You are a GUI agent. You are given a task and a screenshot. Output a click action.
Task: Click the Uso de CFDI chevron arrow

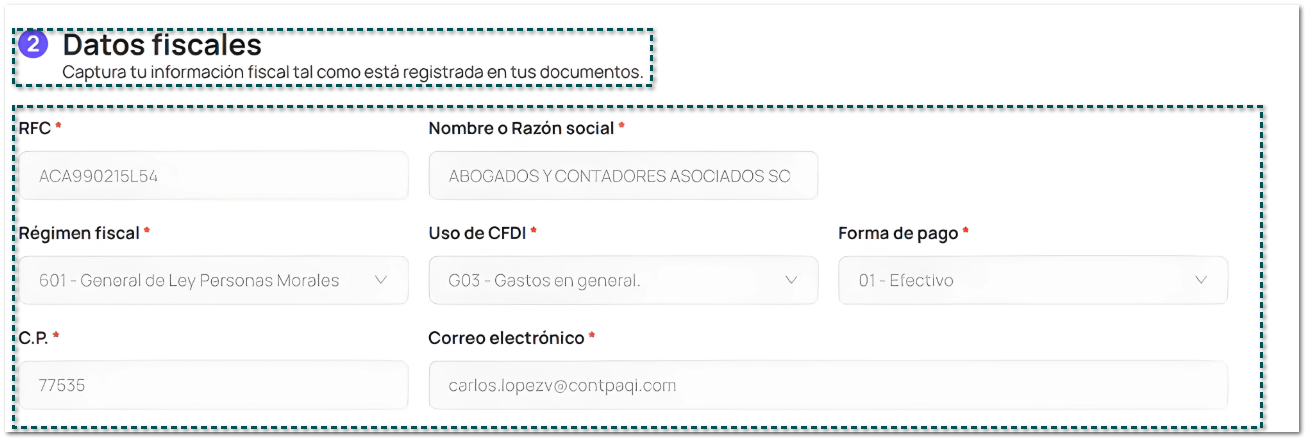[x=791, y=280]
